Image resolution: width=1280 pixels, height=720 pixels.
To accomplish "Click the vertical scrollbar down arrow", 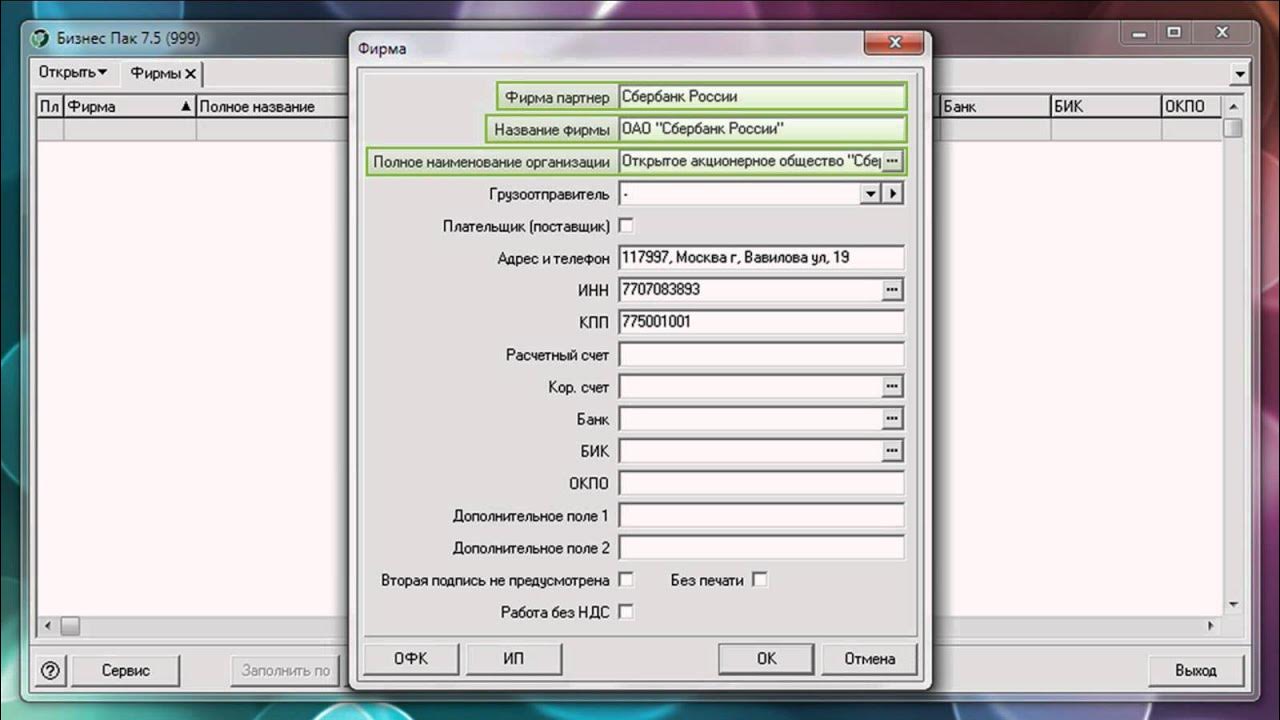I will pyautogui.click(x=1233, y=605).
